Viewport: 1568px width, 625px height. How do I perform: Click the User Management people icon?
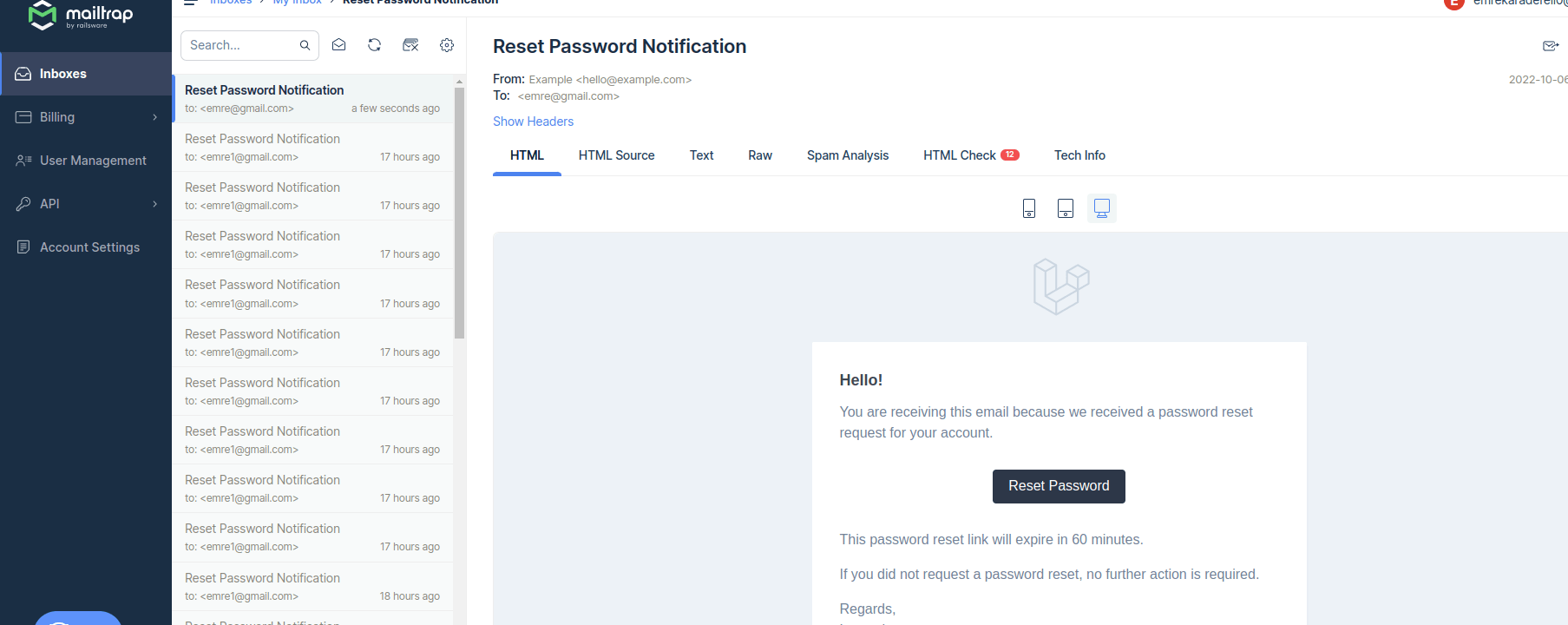pos(23,161)
